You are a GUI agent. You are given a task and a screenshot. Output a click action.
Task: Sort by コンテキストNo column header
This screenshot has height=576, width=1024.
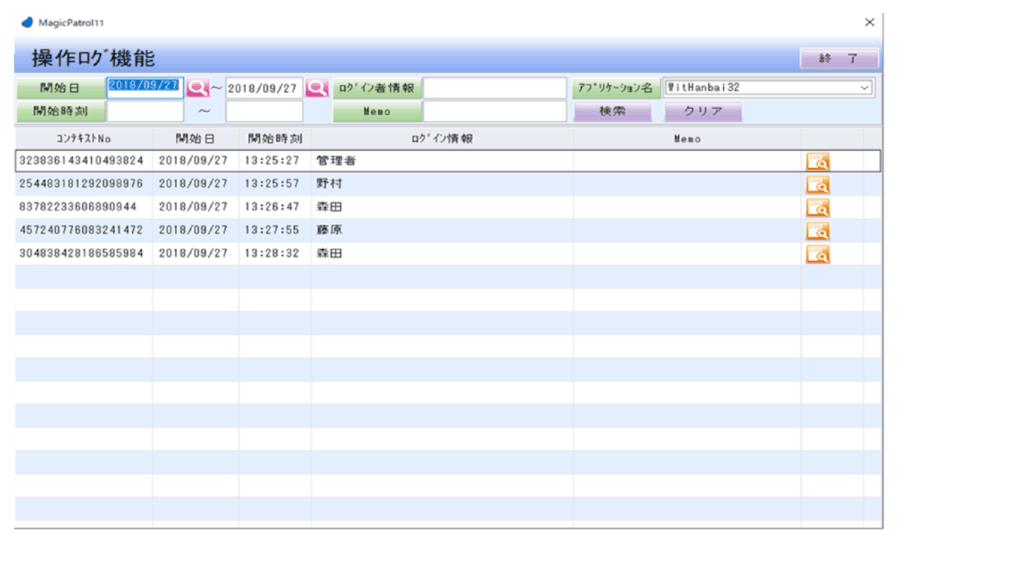(x=83, y=139)
